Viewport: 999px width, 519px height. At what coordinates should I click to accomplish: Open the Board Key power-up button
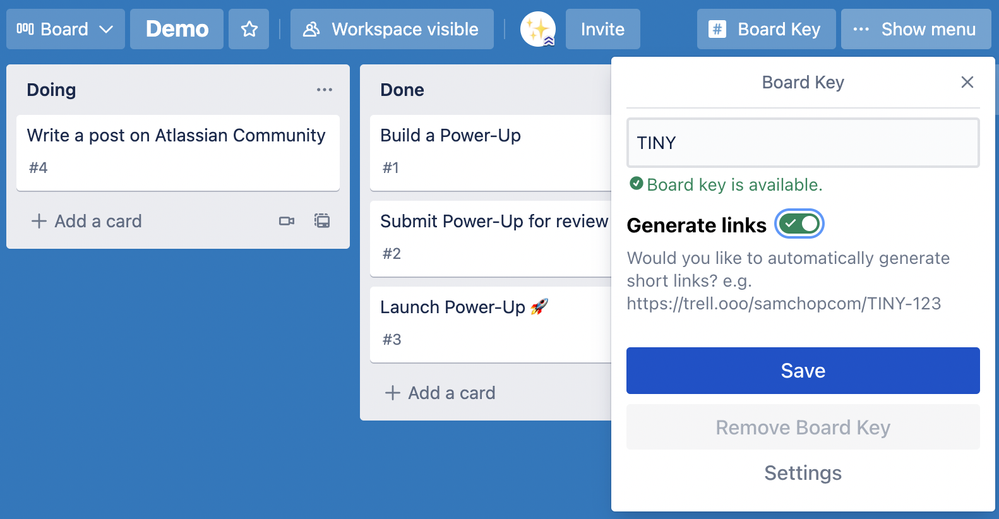tap(766, 29)
